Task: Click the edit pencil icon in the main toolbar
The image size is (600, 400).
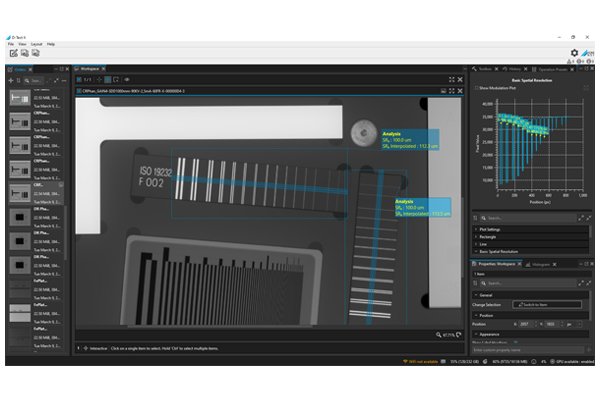Action: 13,53
